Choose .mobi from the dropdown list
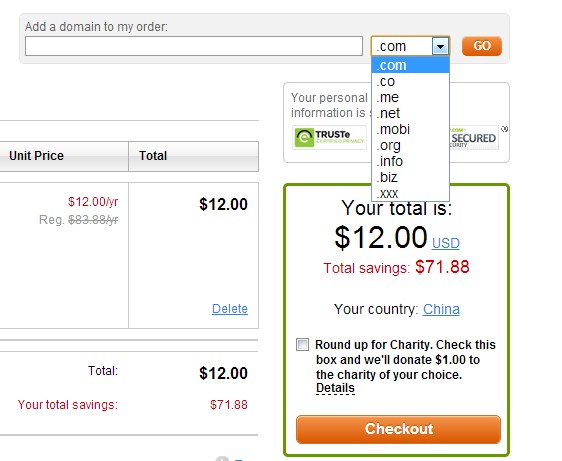The image size is (562, 461). [410, 129]
